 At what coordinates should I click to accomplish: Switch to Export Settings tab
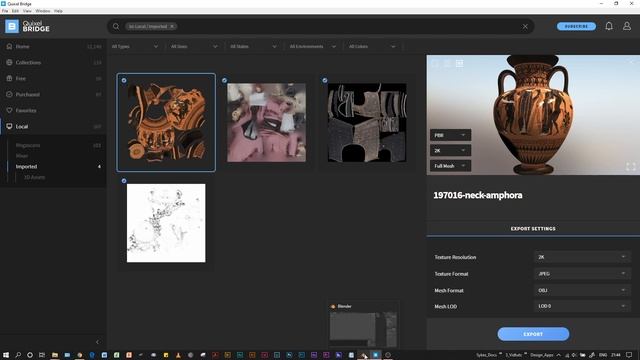pos(533,229)
